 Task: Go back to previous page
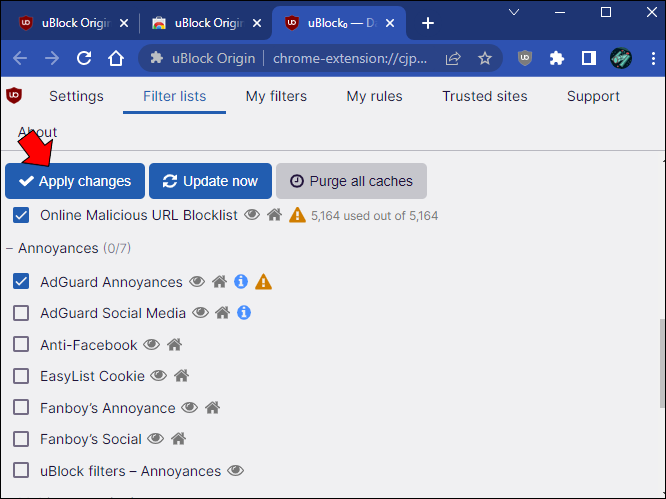pos(20,58)
